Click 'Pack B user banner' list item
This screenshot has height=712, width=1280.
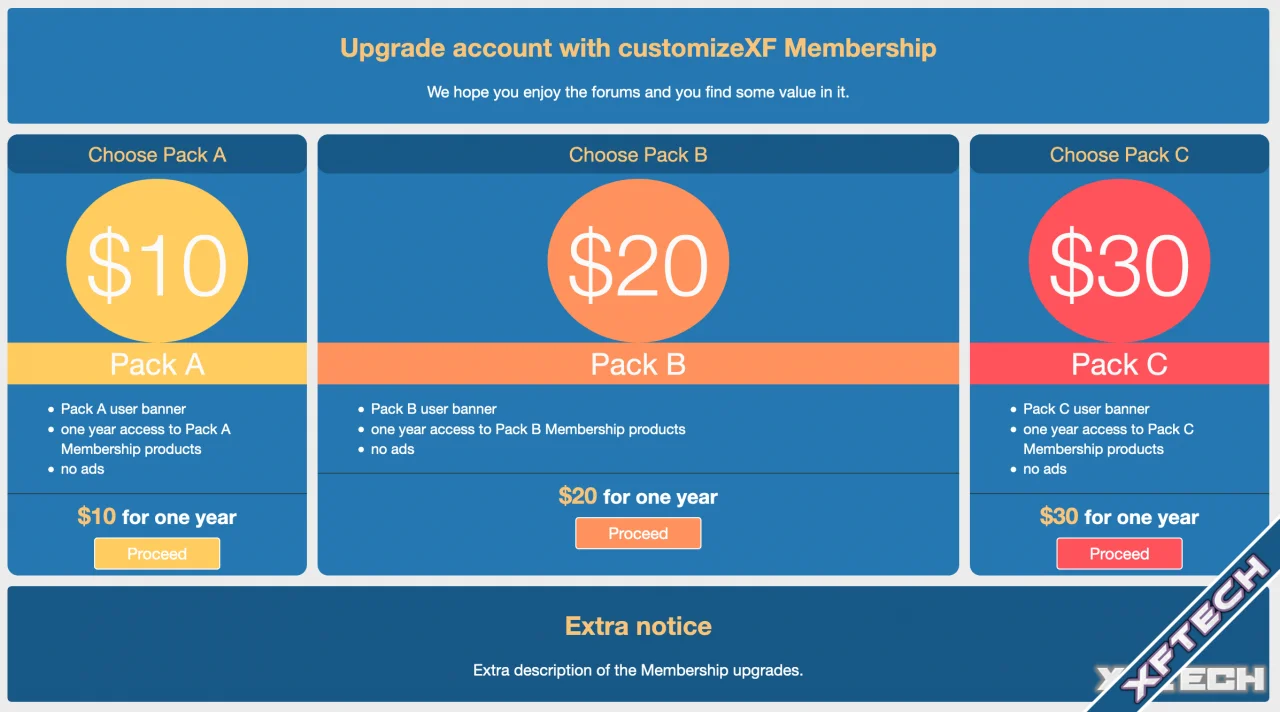(x=433, y=409)
